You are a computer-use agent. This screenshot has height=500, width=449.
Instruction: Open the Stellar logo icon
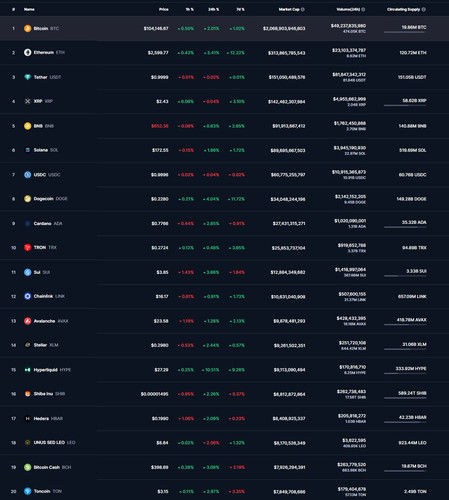tap(28, 345)
